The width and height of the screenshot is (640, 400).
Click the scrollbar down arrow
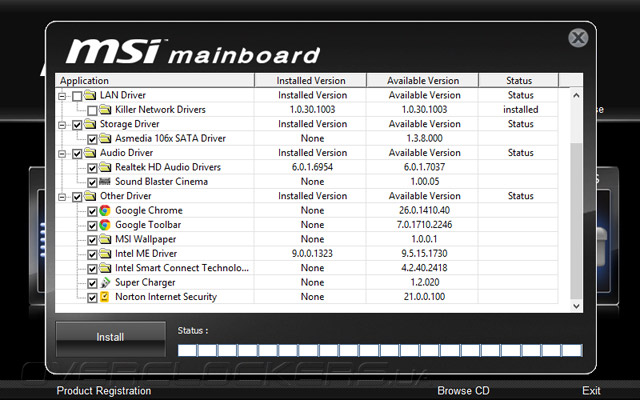[x=576, y=306]
